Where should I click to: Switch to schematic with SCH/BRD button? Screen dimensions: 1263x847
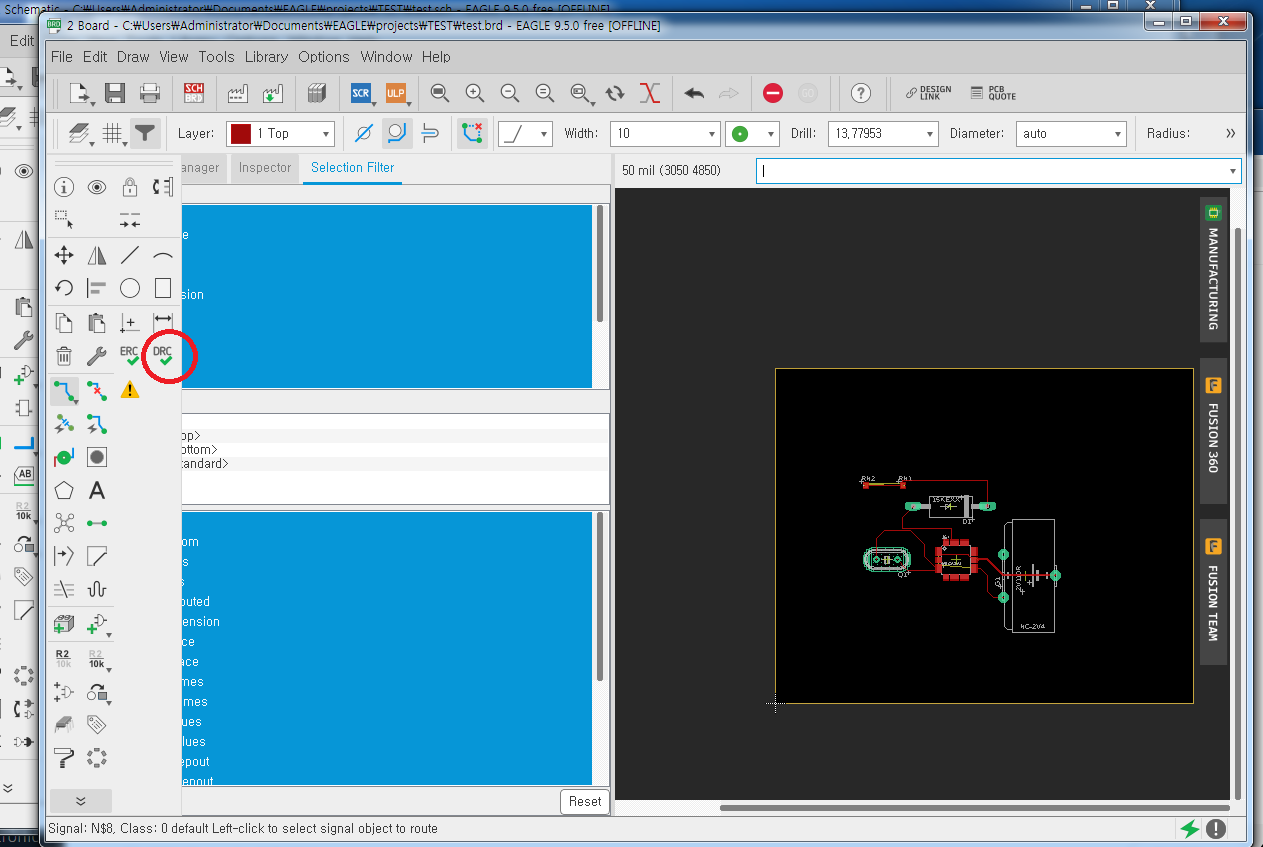click(194, 93)
